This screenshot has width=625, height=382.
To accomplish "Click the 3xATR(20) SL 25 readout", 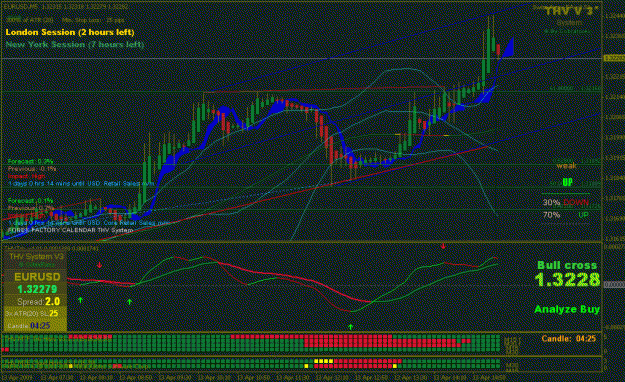I will pos(31,314).
